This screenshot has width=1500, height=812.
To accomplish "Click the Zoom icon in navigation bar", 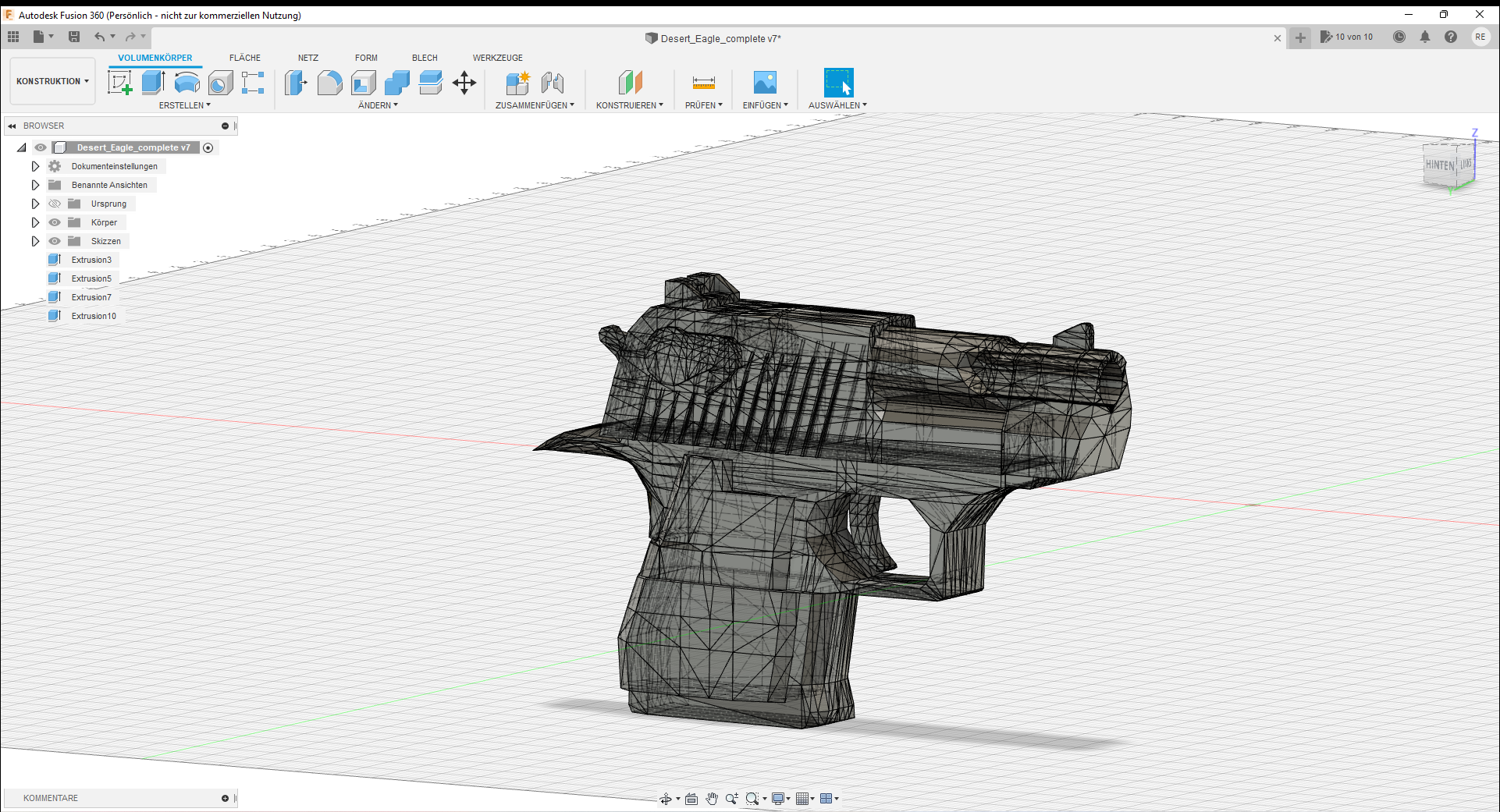I will [731, 798].
